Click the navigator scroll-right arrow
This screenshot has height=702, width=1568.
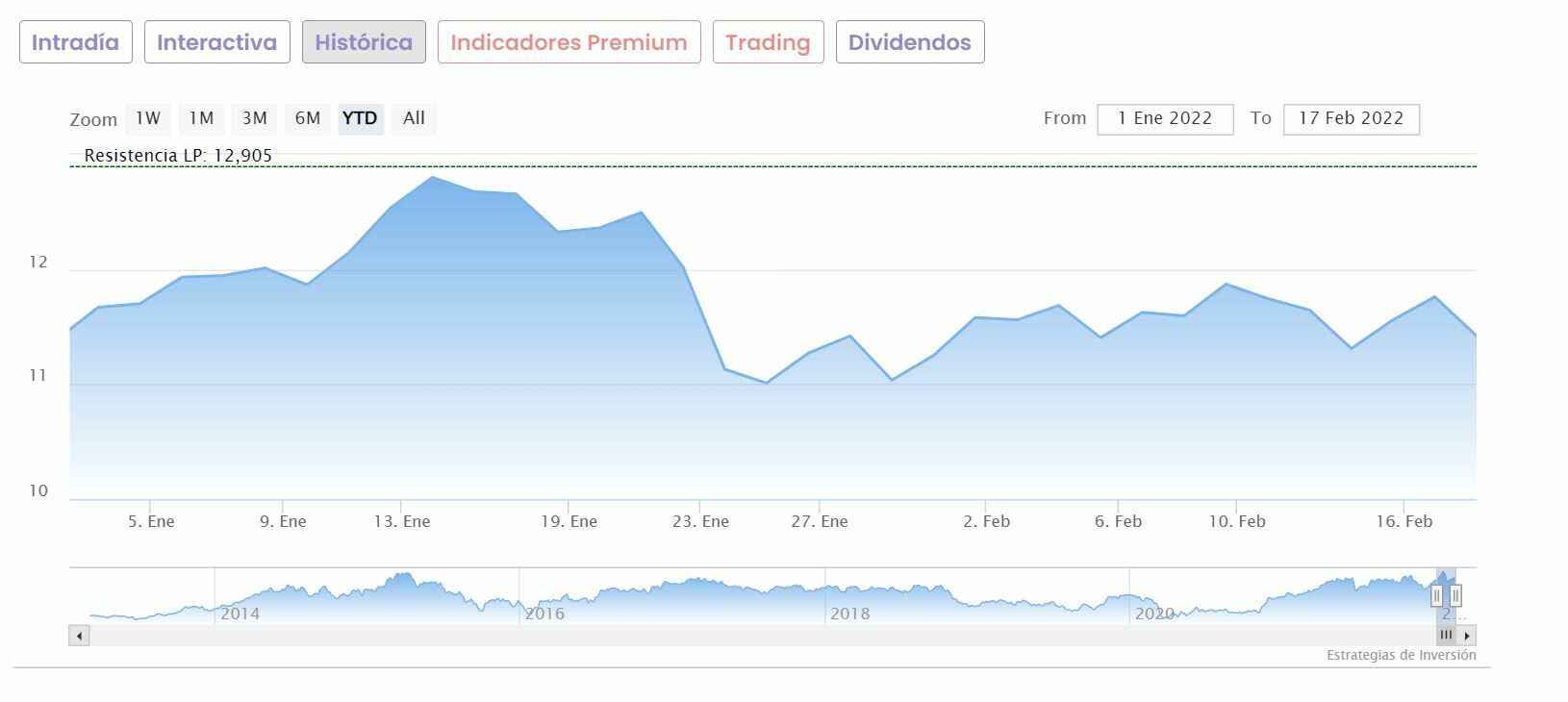click(1467, 636)
